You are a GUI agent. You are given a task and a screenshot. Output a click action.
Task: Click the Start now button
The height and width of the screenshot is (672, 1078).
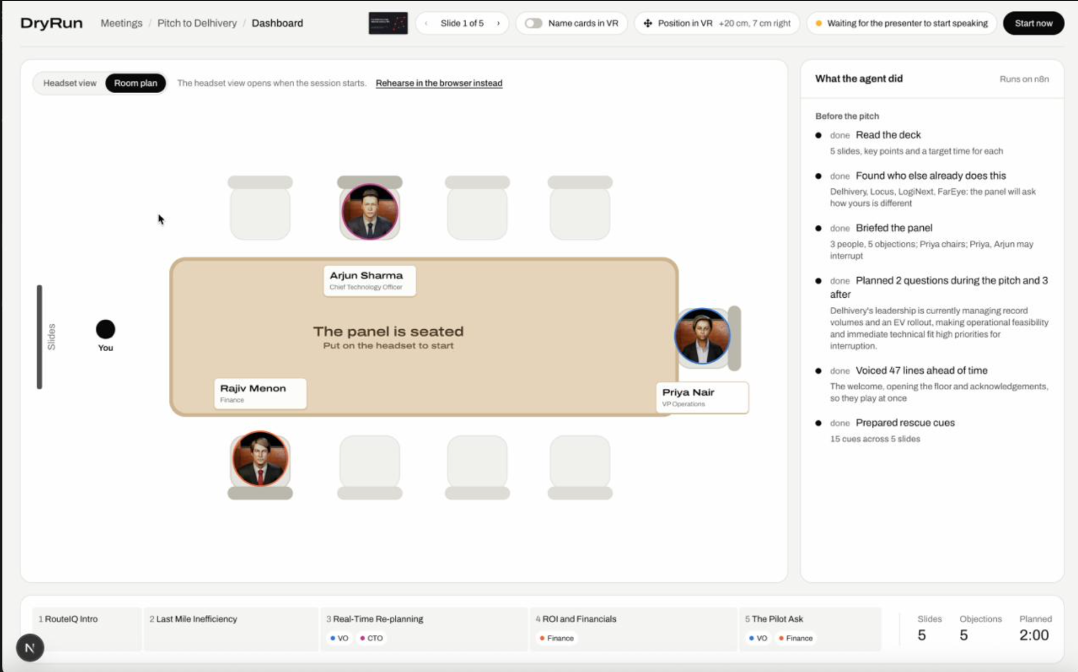tap(1033, 23)
